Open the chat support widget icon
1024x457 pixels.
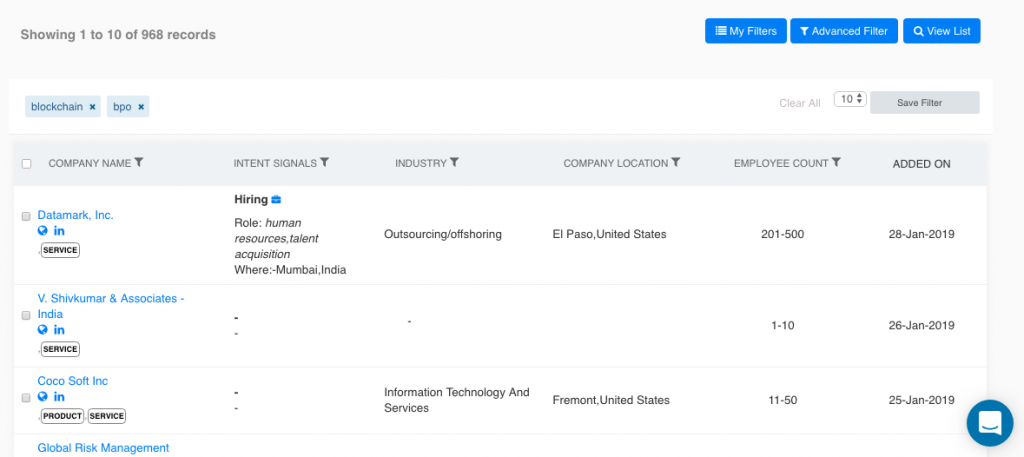point(989,423)
